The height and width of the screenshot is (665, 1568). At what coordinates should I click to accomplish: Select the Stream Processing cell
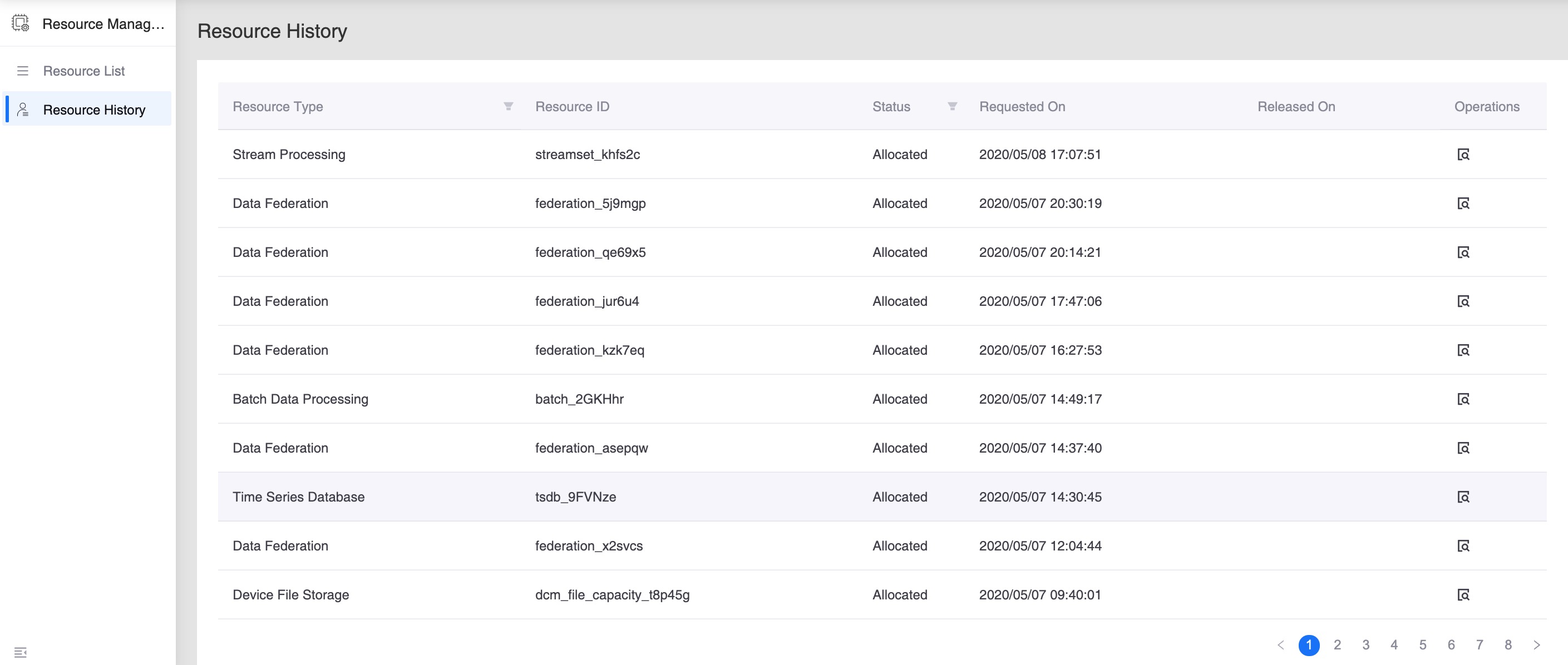[x=289, y=155]
